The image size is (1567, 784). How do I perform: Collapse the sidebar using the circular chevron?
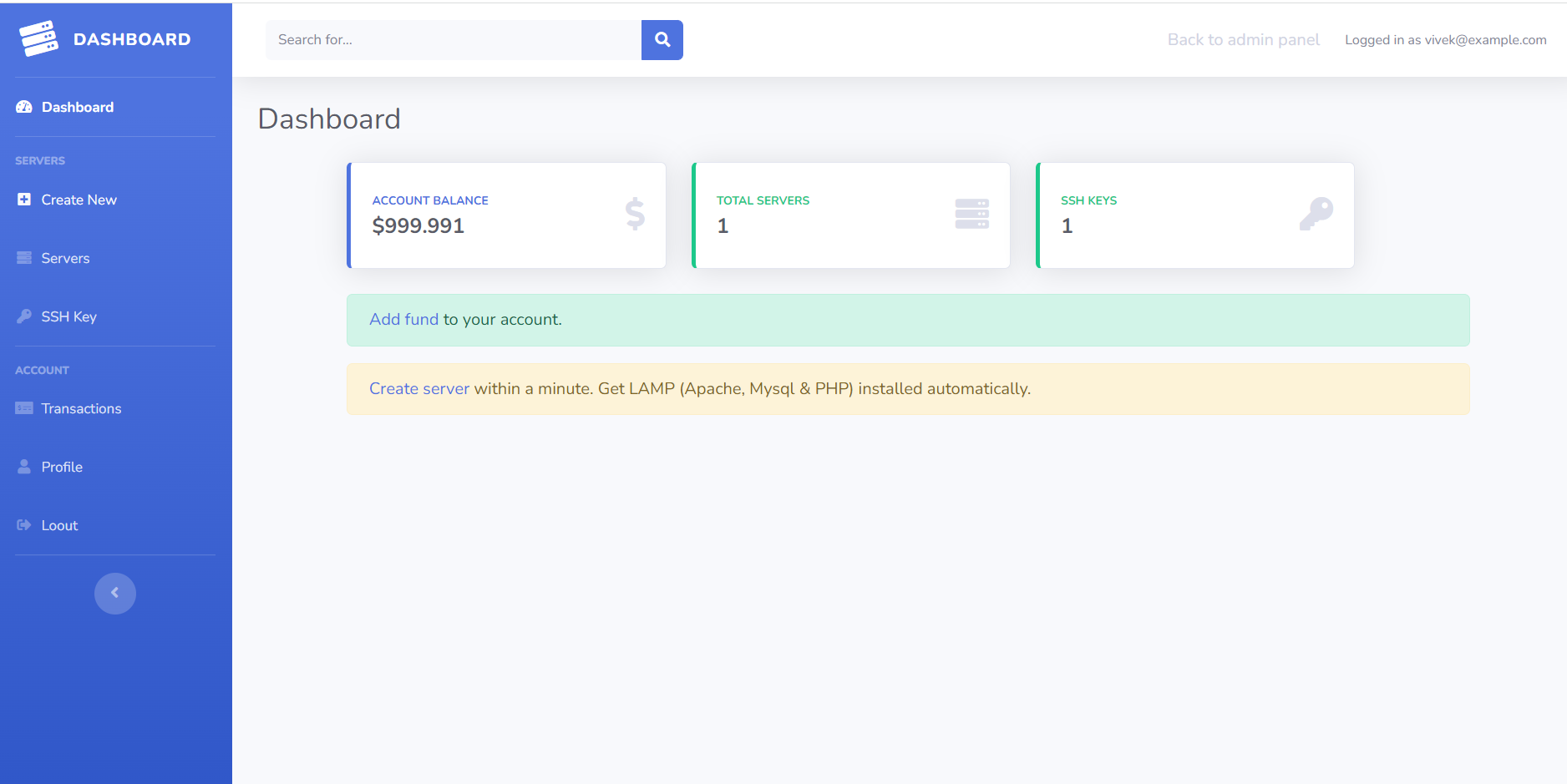[x=114, y=593]
